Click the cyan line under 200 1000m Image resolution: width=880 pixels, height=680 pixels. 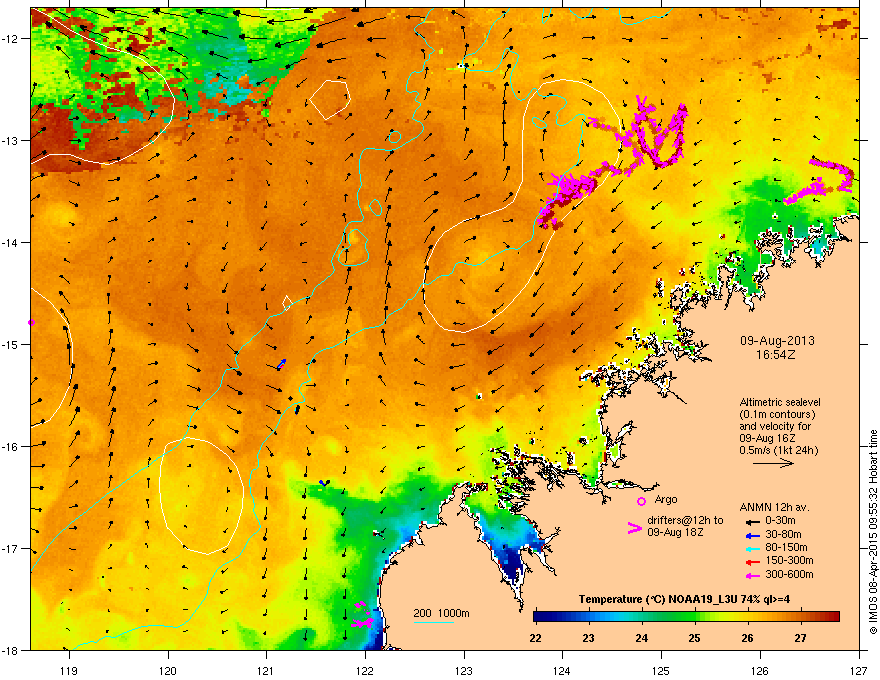[x=433, y=622]
